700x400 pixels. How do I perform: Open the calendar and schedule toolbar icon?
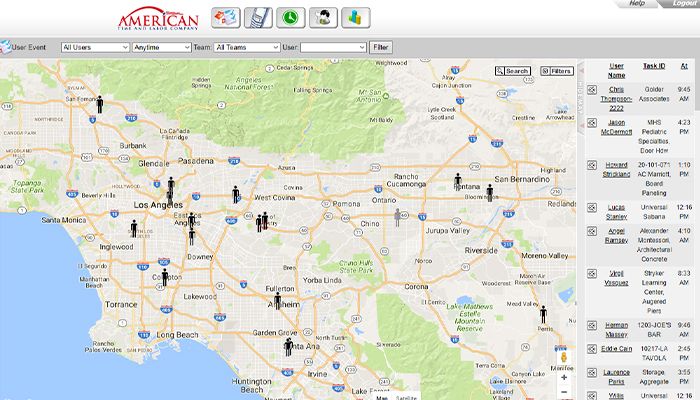coord(225,18)
